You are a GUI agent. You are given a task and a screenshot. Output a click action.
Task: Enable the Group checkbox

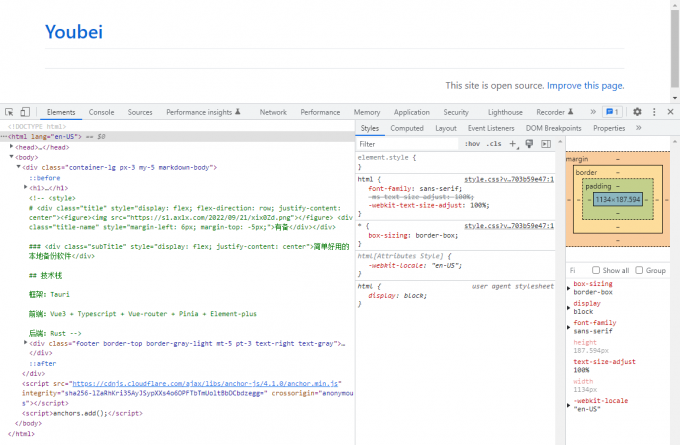639,270
